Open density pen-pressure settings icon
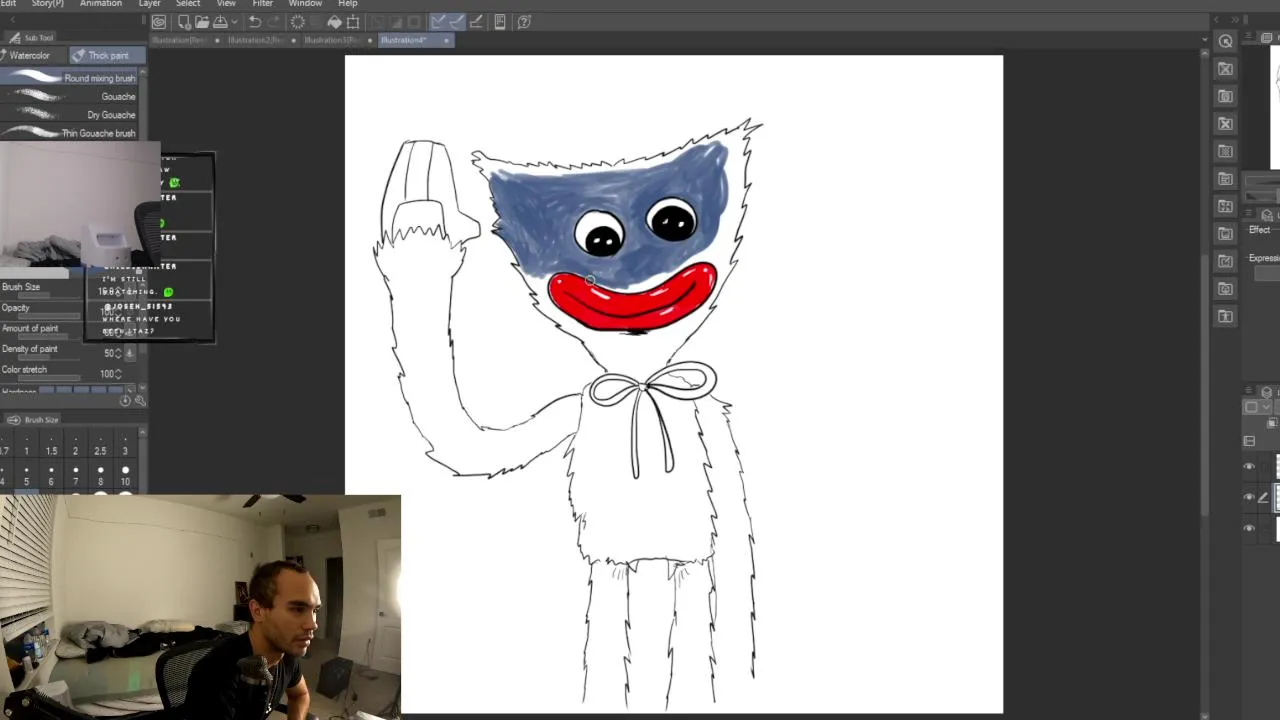 [130, 353]
